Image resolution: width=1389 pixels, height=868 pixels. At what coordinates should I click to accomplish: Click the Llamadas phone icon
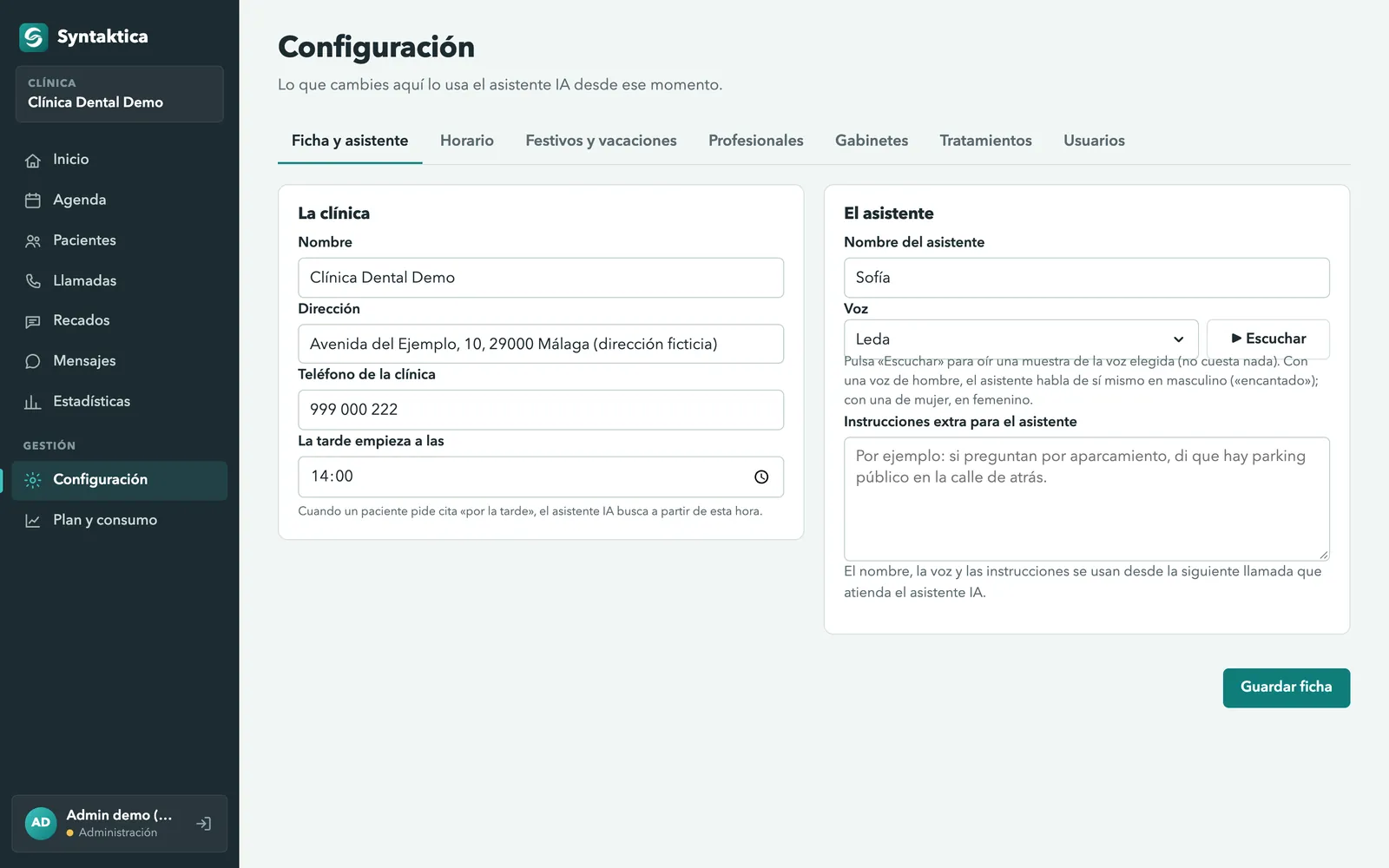tap(33, 281)
